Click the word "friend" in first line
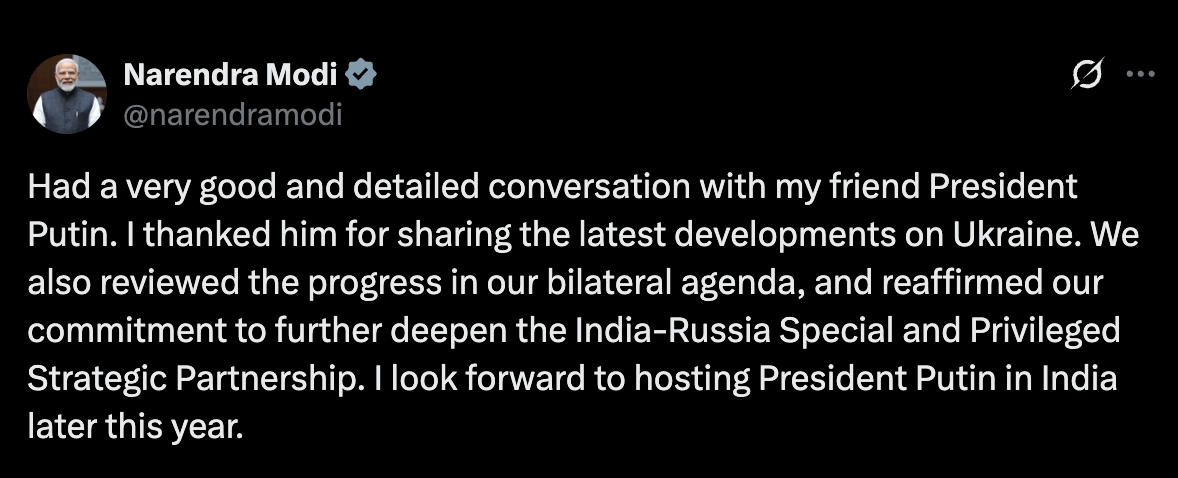 point(874,186)
